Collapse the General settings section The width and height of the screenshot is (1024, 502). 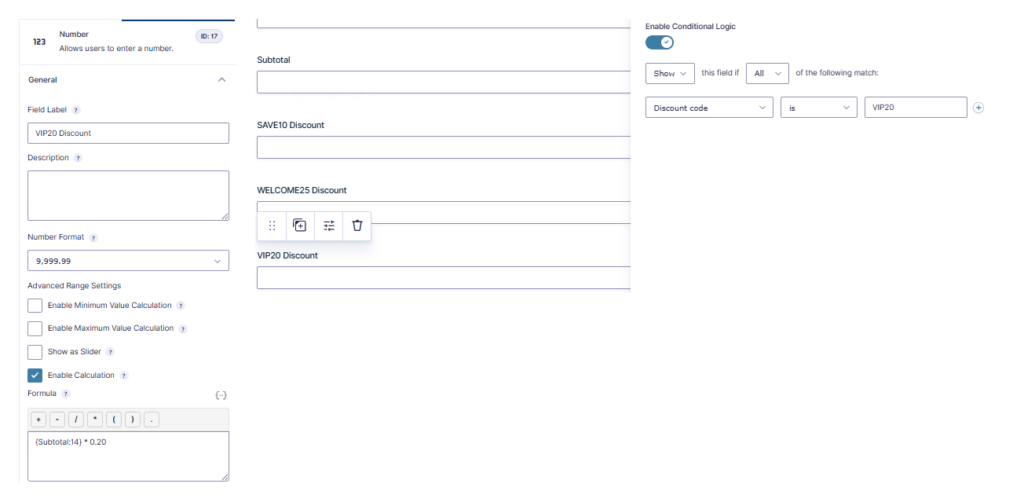coord(221,80)
